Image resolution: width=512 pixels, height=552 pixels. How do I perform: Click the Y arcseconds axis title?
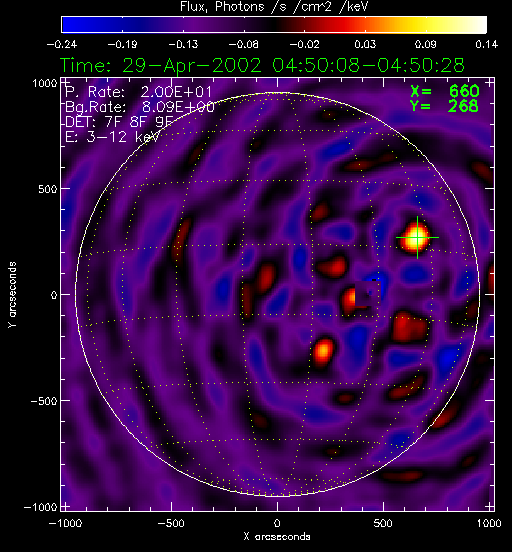coord(12,295)
